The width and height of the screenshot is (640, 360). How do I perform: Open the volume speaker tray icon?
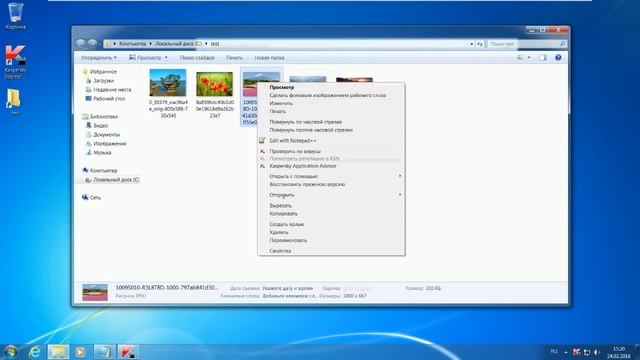(x=597, y=352)
